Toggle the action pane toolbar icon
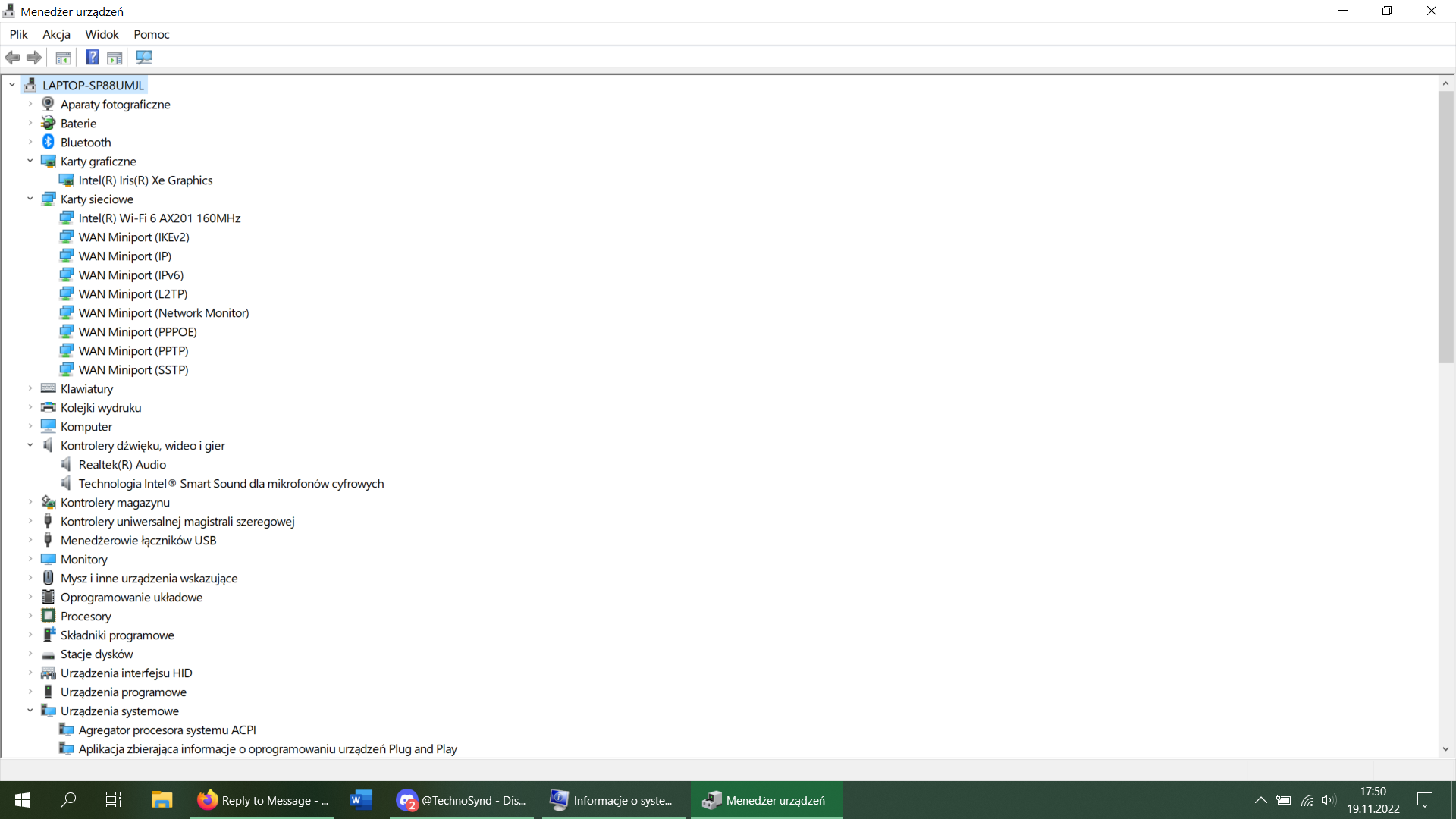The height and width of the screenshot is (819, 1456). pyautogui.click(x=114, y=57)
